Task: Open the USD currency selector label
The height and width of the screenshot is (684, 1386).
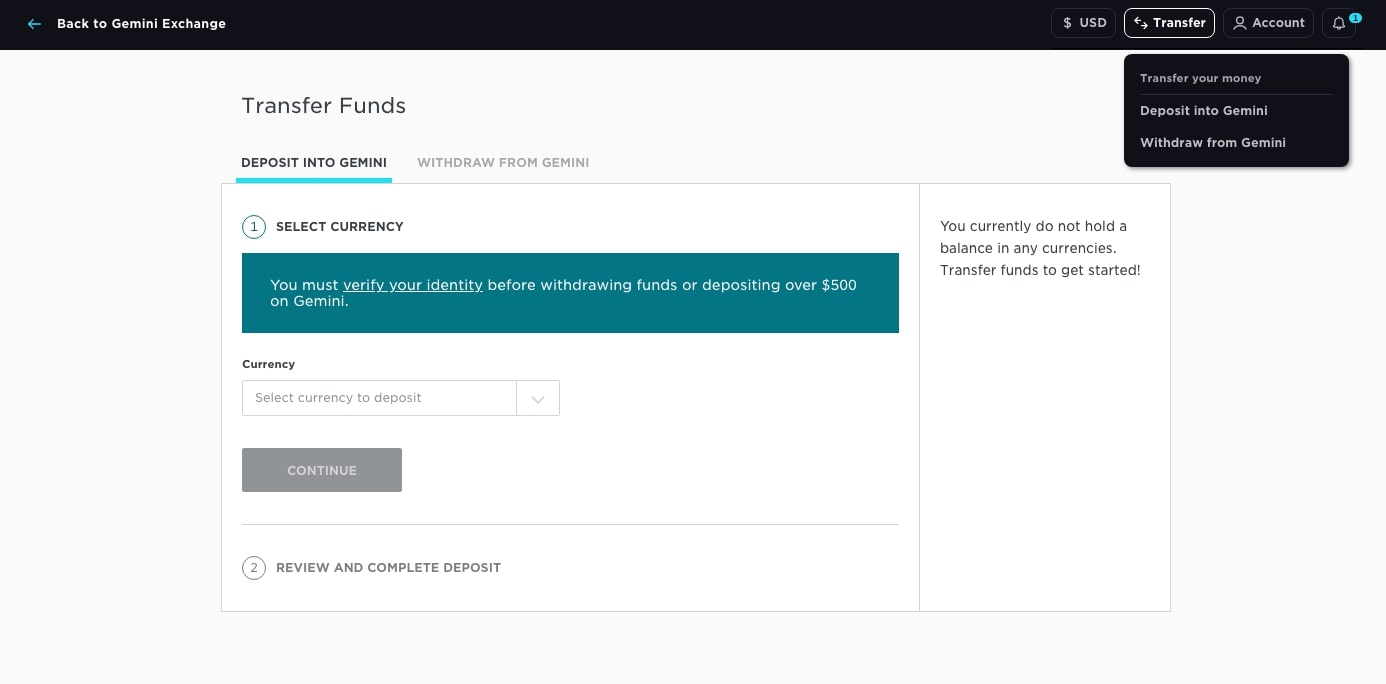Action: click(x=1093, y=23)
